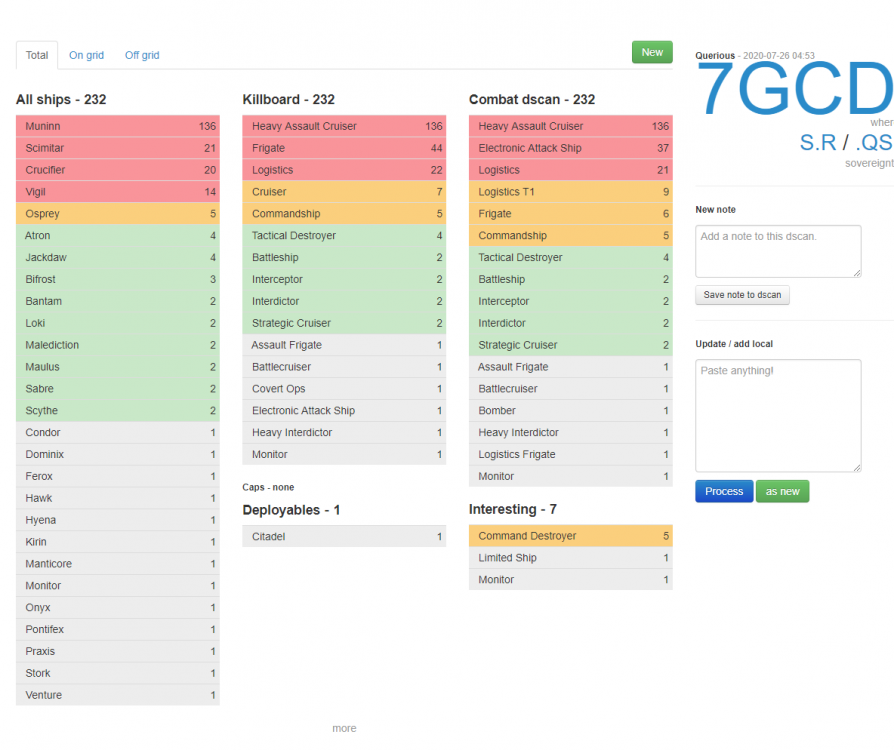Click the Logistics row in Killboard list

pyautogui.click(x=344, y=170)
